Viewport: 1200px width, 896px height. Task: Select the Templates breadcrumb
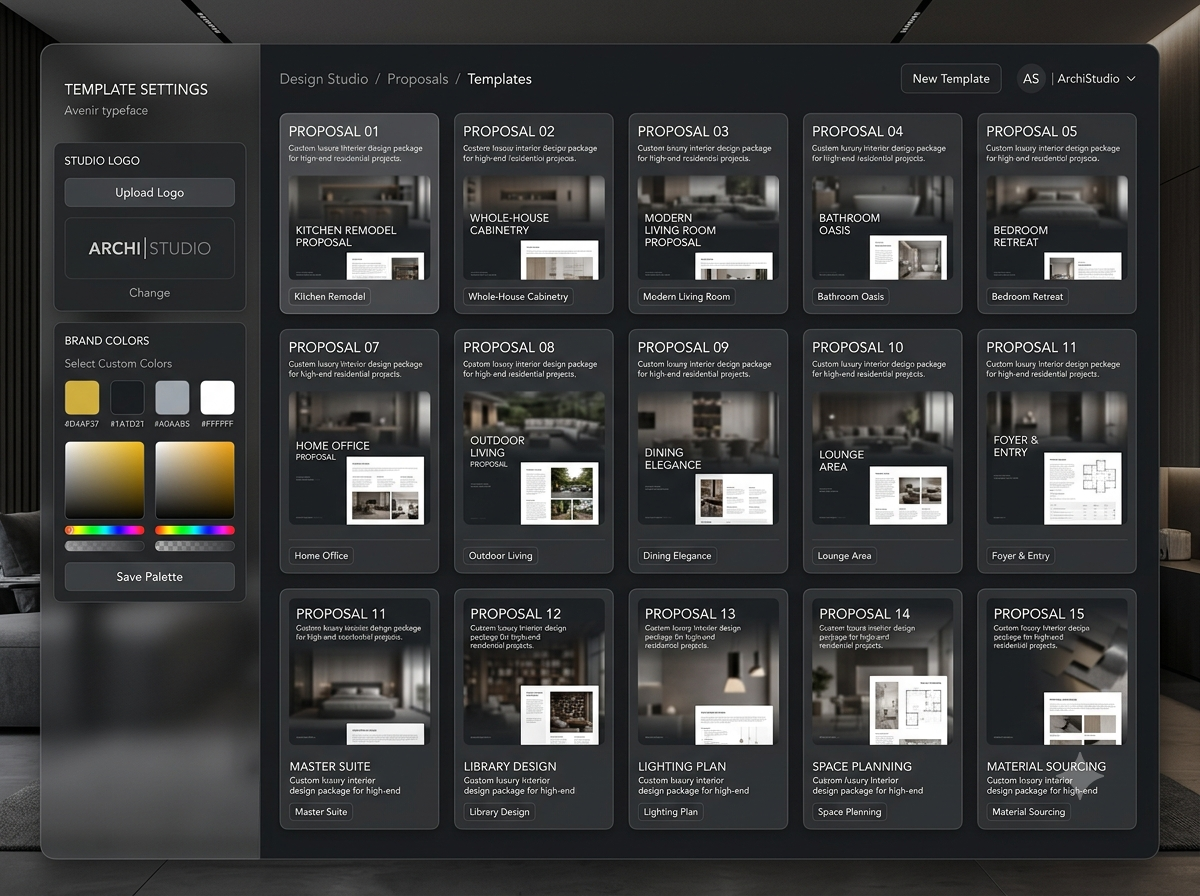[x=500, y=79]
